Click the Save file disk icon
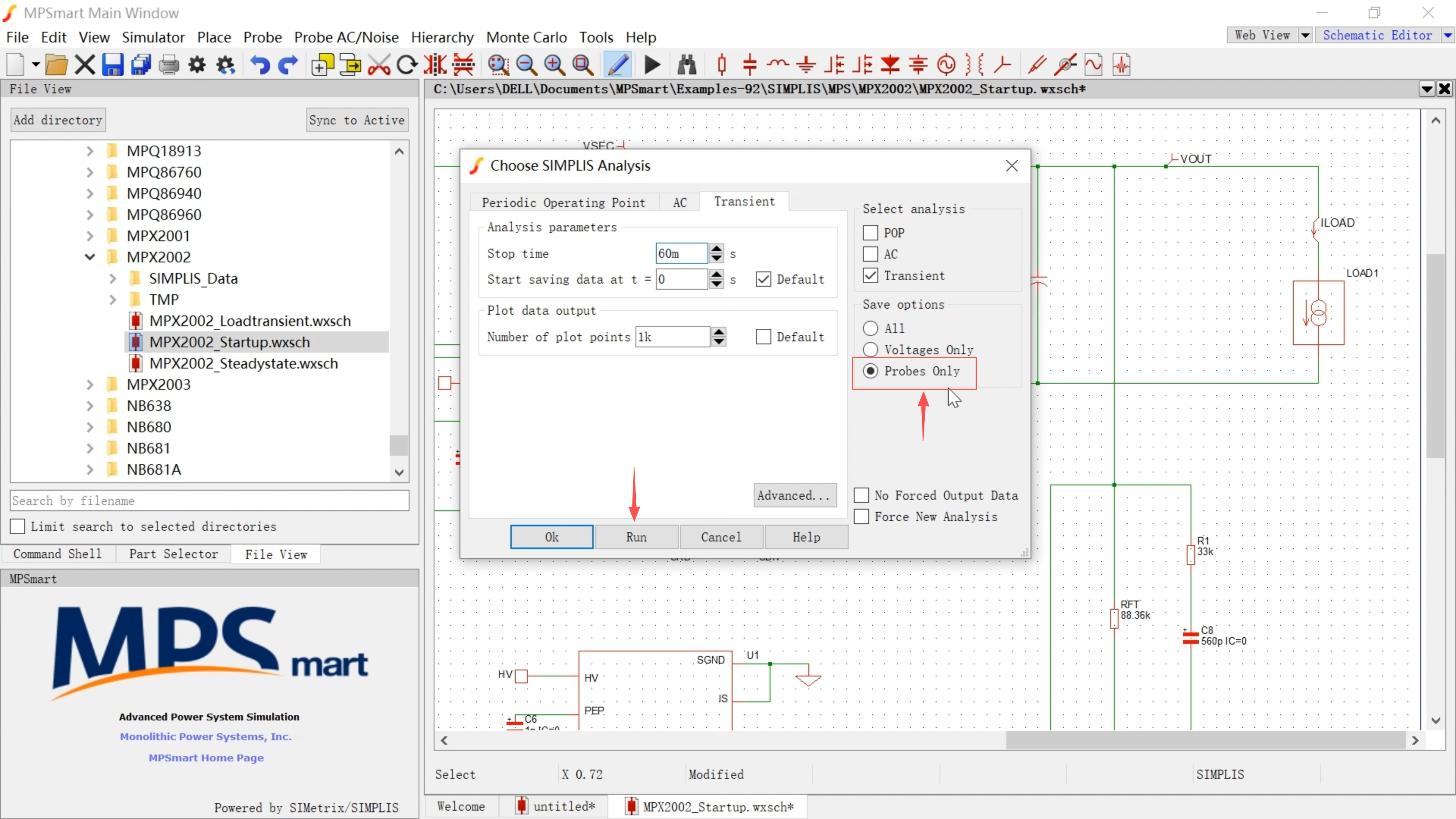This screenshot has width=1456, height=819. (113, 65)
